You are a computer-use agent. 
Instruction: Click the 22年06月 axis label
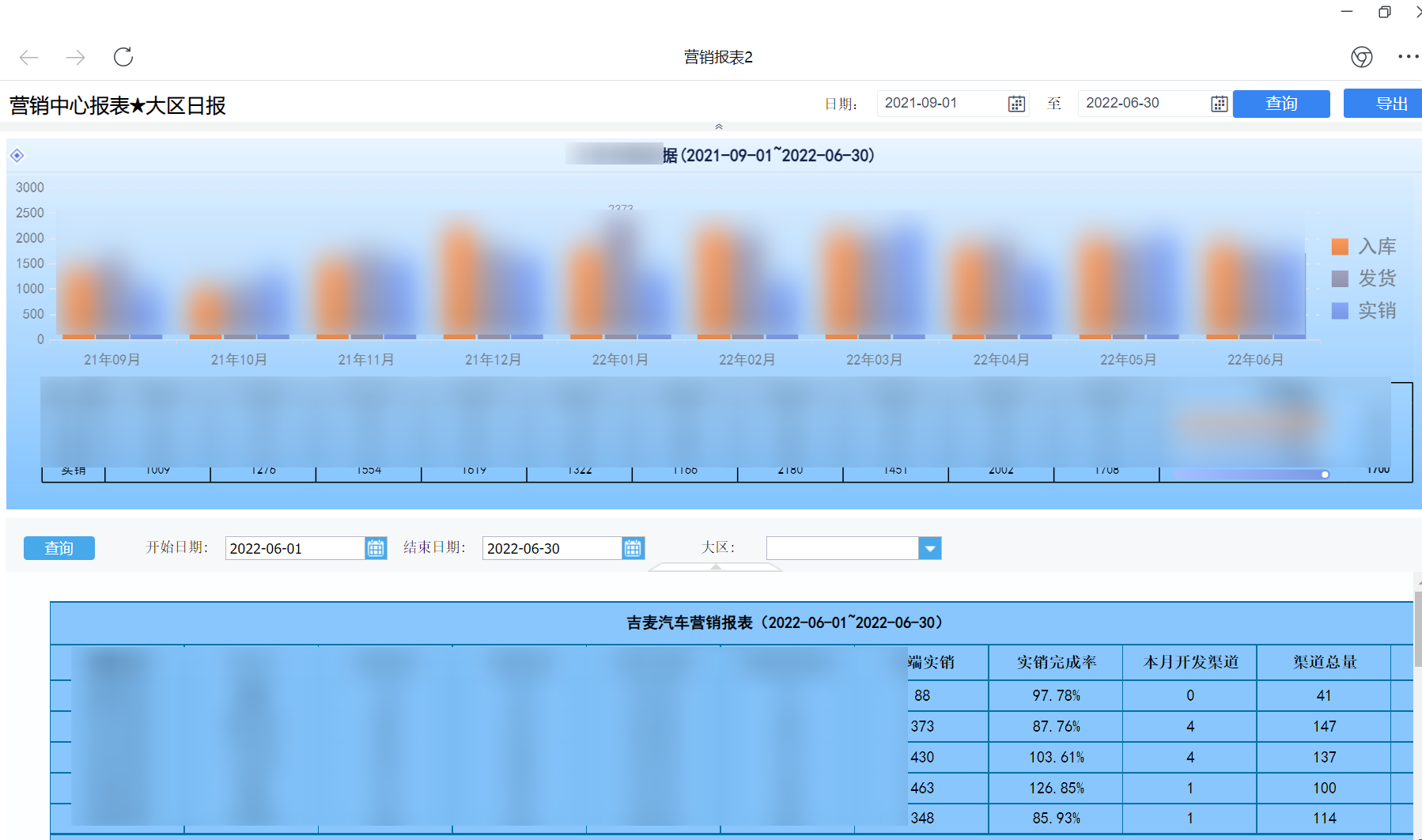pyautogui.click(x=1255, y=360)
